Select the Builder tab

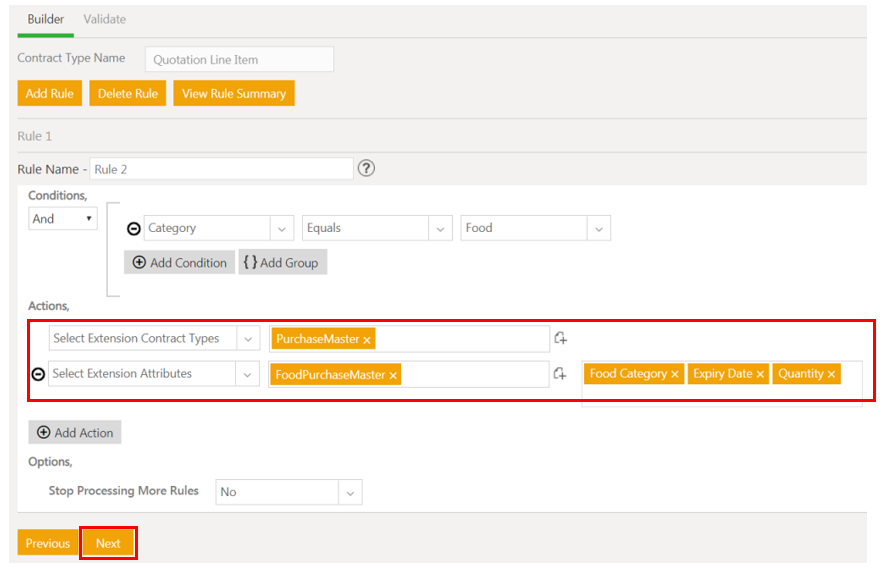pos(45,19)
